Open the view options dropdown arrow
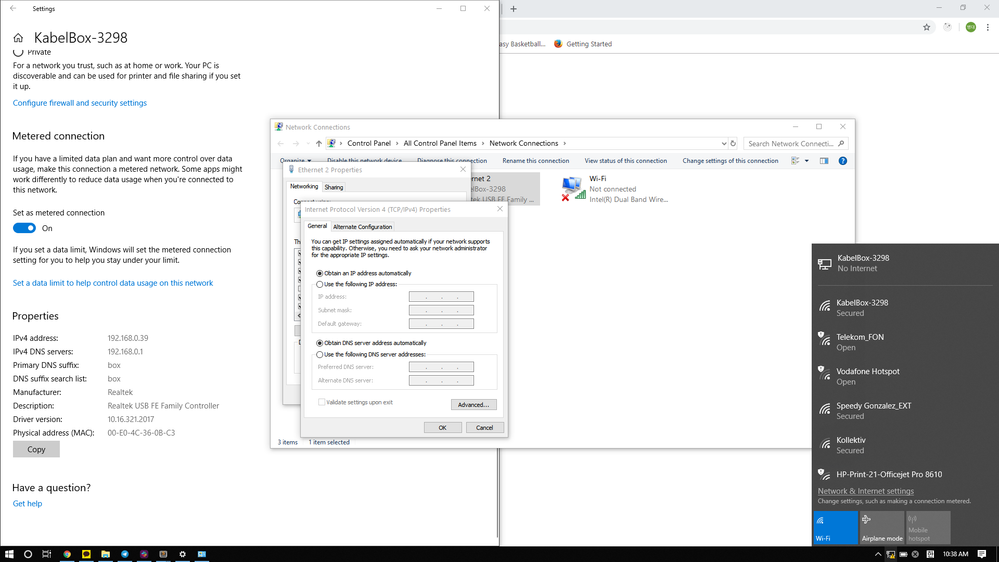This screenshot has height=562, width=999. pos(807,161)
